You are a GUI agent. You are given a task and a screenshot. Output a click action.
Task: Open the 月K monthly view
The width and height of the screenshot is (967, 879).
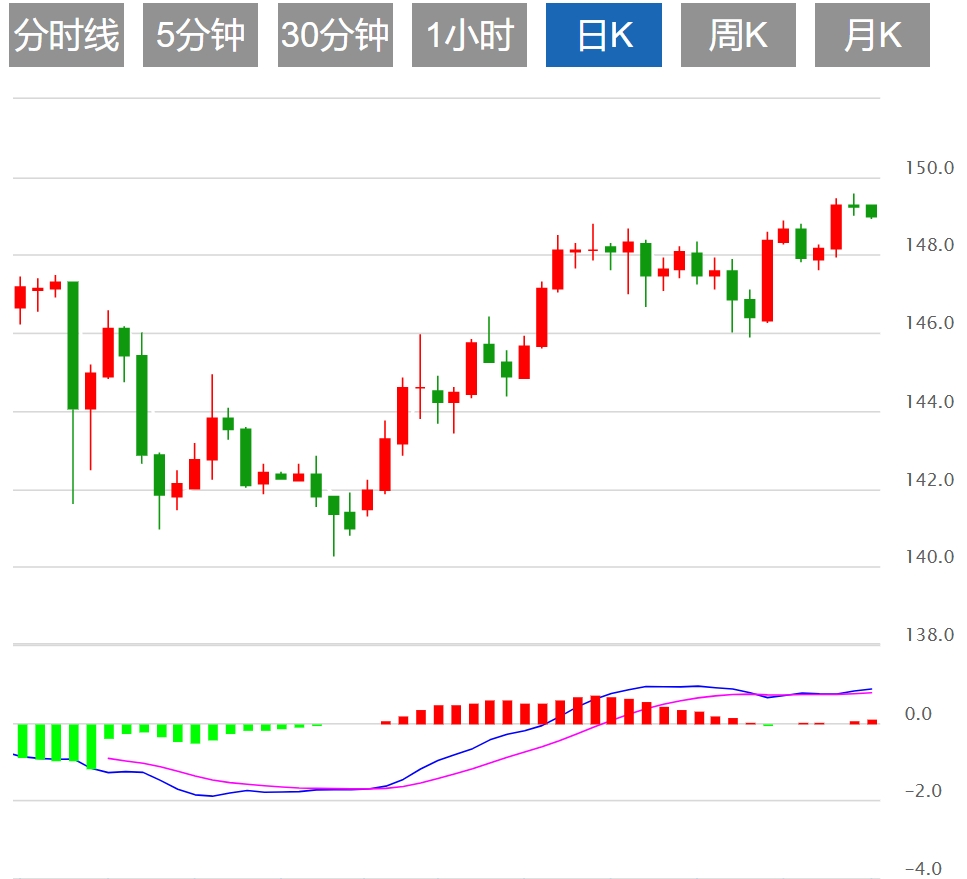pyautogui.click(x=872, y=35)
